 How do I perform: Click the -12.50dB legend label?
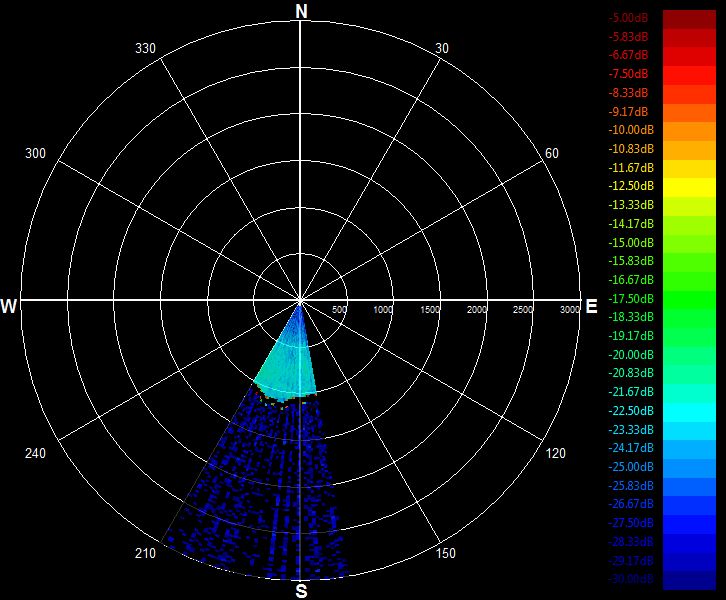coord(631,186)
